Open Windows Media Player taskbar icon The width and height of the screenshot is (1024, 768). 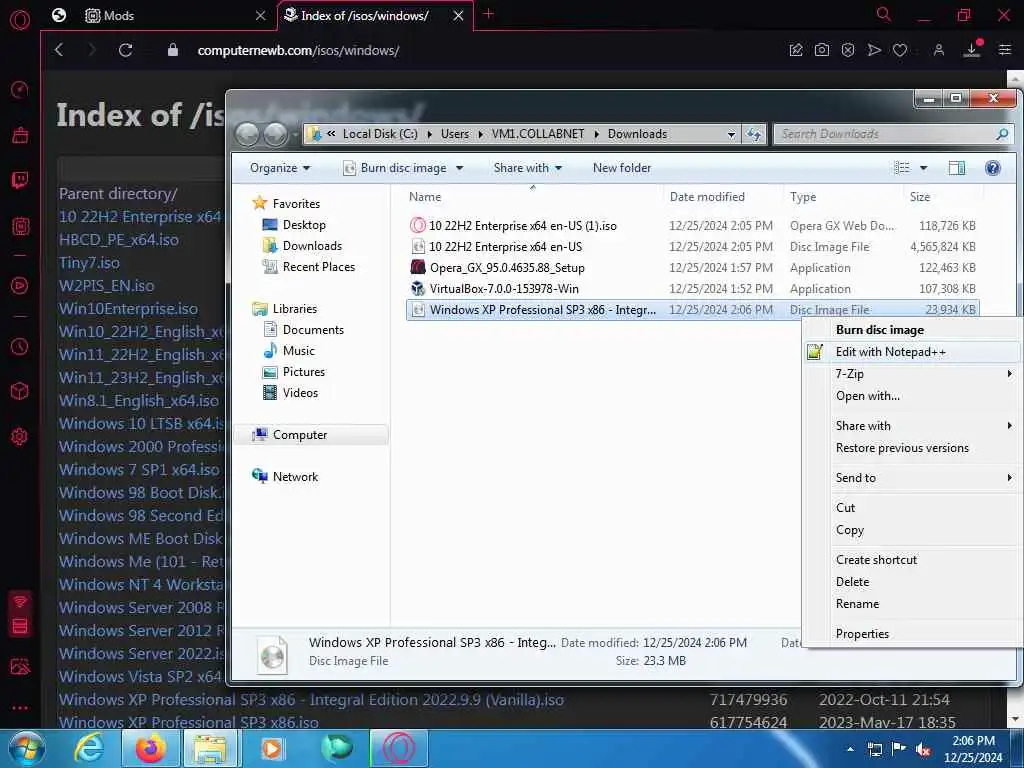pos(272,748)
